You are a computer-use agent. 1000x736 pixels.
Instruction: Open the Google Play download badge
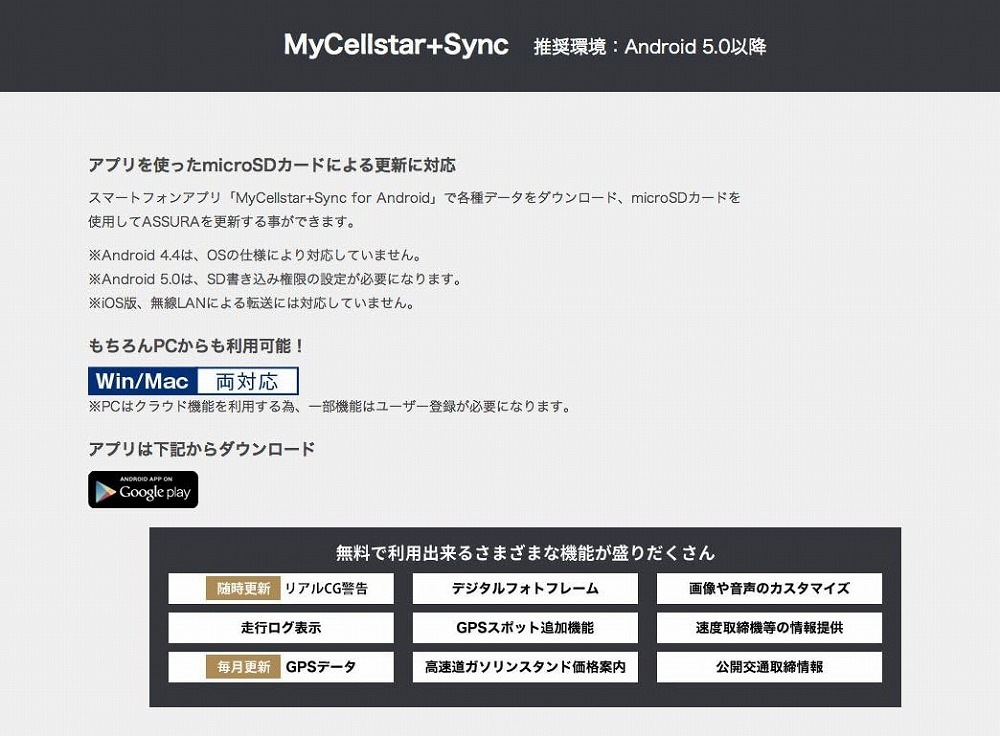pyautogui.click(x=143, y=489)
